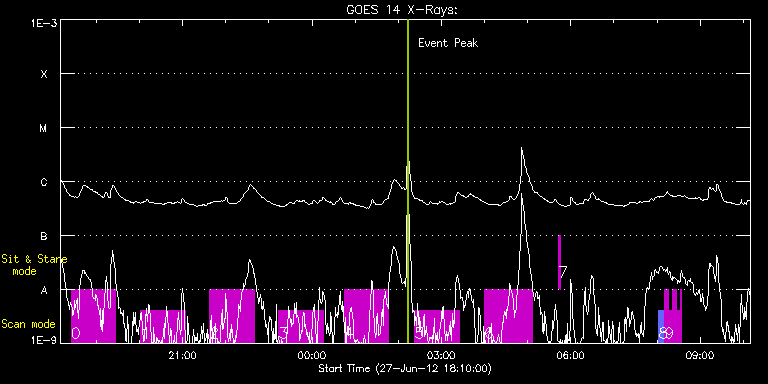Click the 1E-9 bottom axis value

44,340
